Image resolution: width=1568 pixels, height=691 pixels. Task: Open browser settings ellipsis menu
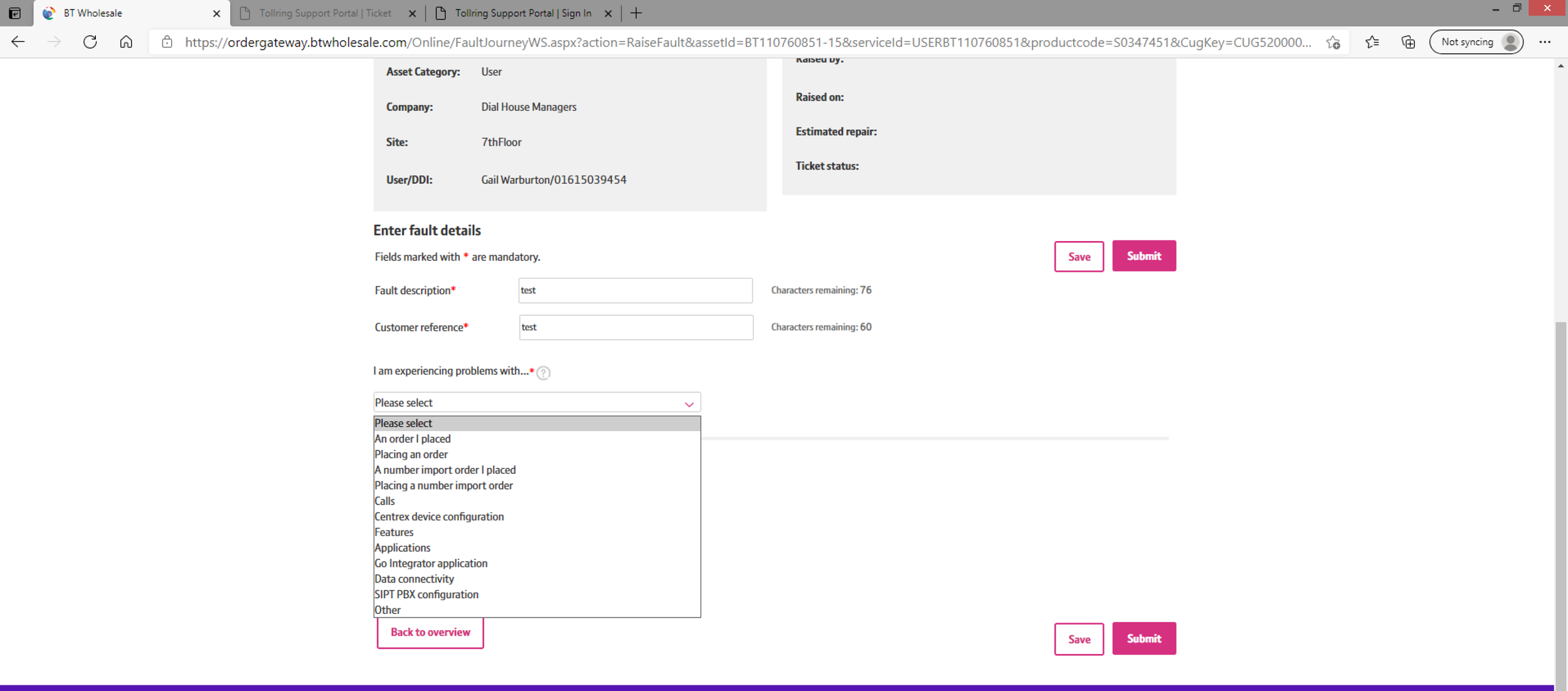tap(1544, 42)
